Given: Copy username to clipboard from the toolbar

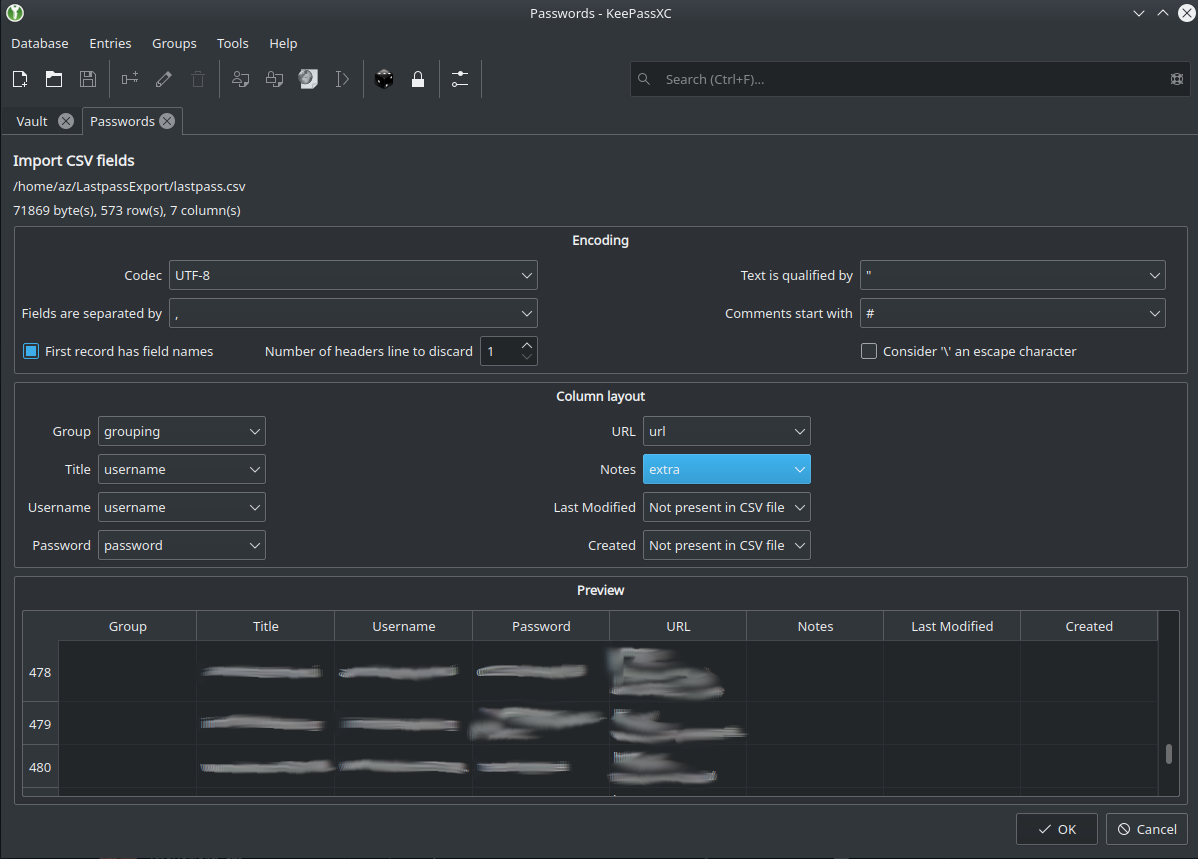Looking at the screenshot, I should 241,79.
